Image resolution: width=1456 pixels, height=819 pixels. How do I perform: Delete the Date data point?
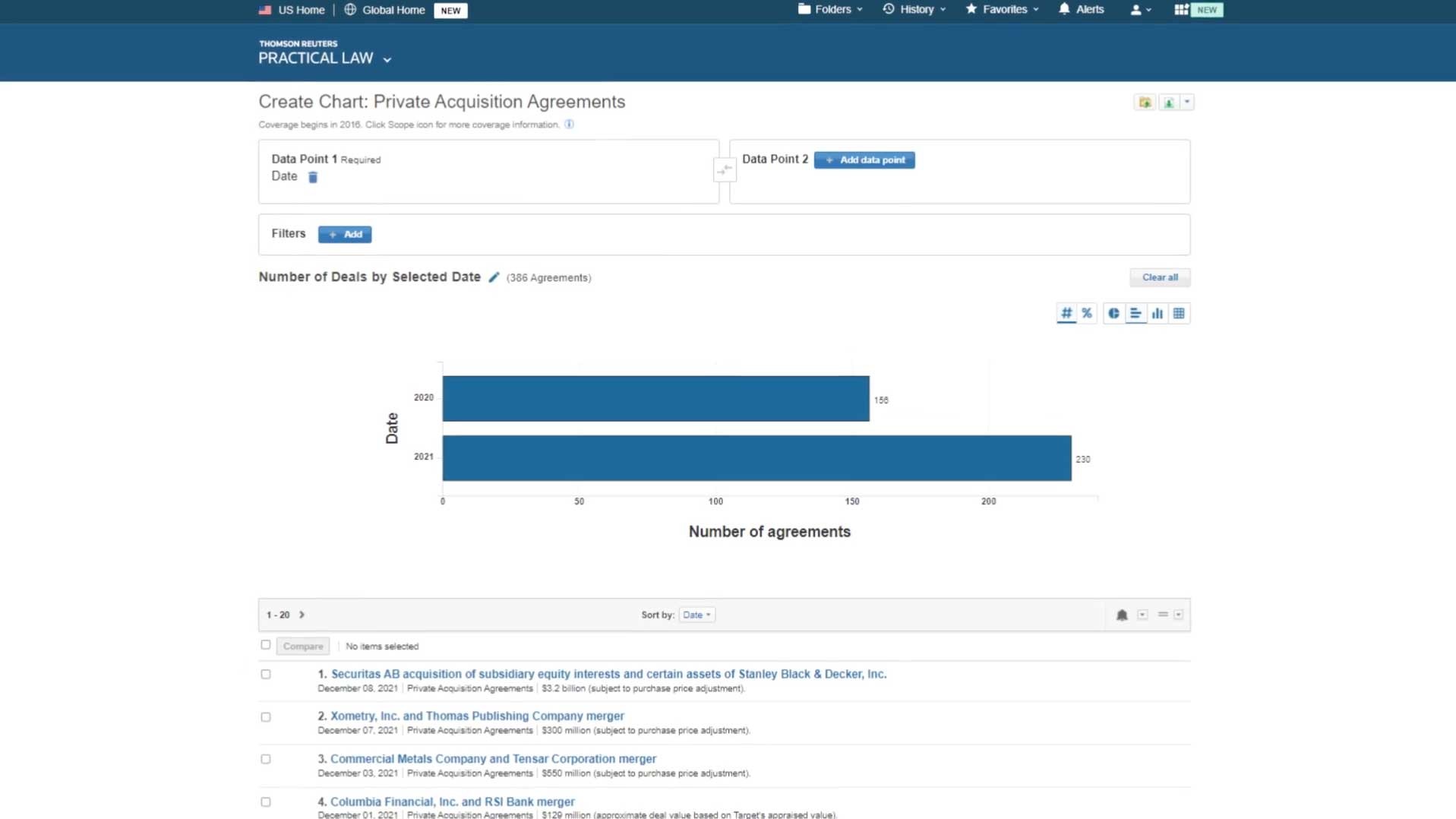coord(312,177)
